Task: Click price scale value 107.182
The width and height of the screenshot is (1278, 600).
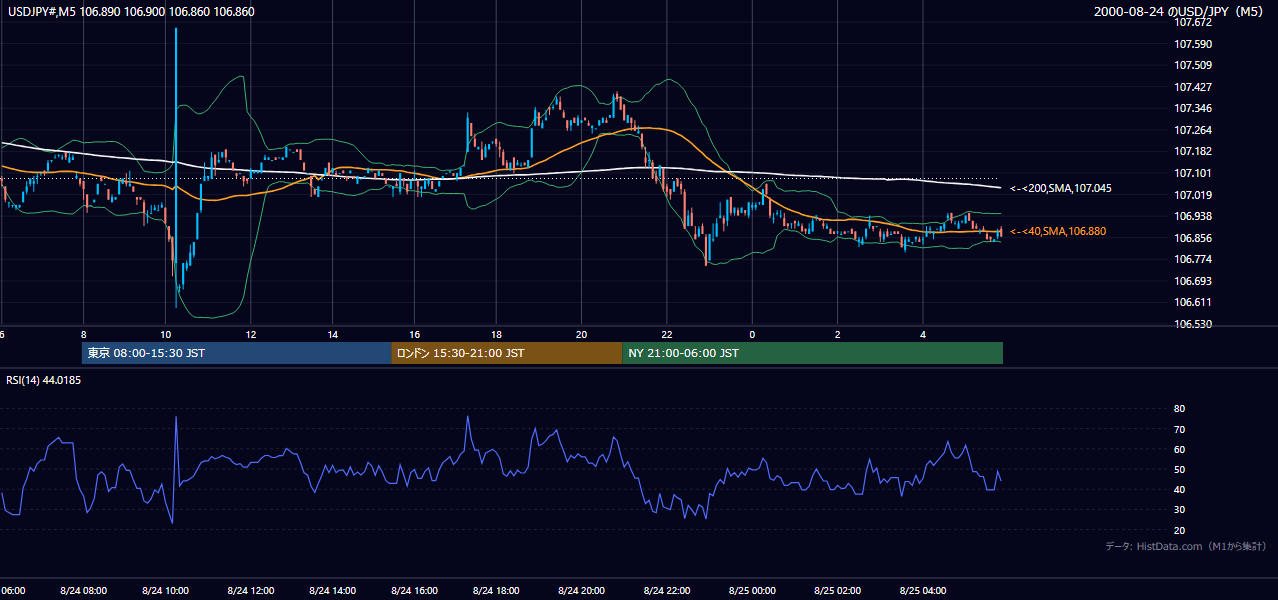Action: click(x=1192, y=151)
